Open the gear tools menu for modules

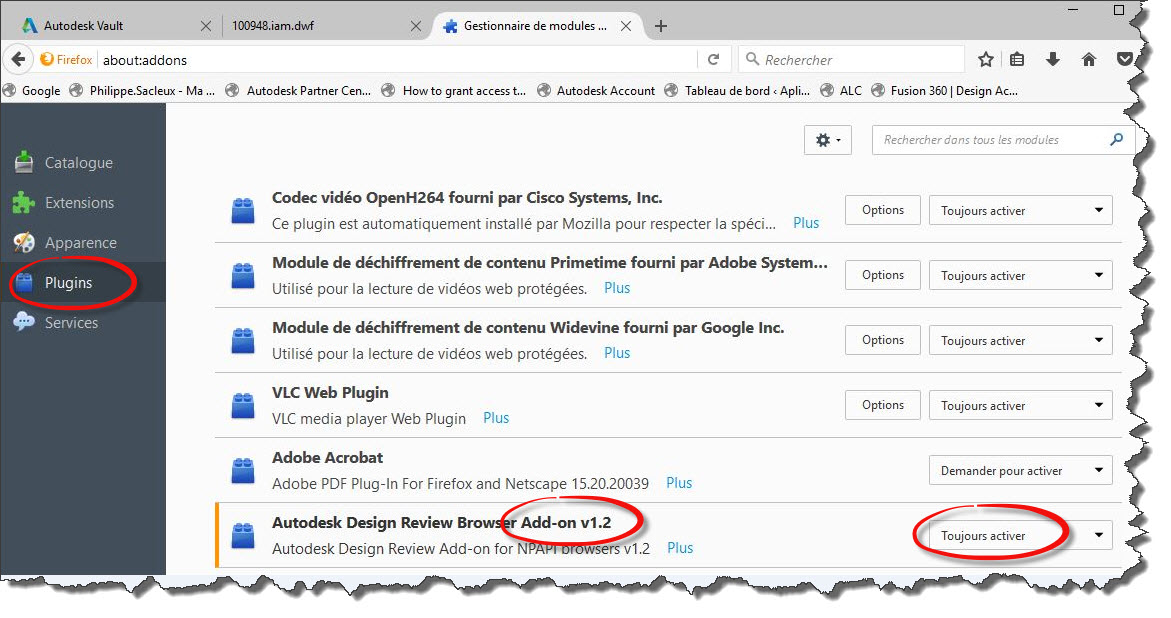pos(827,141)
